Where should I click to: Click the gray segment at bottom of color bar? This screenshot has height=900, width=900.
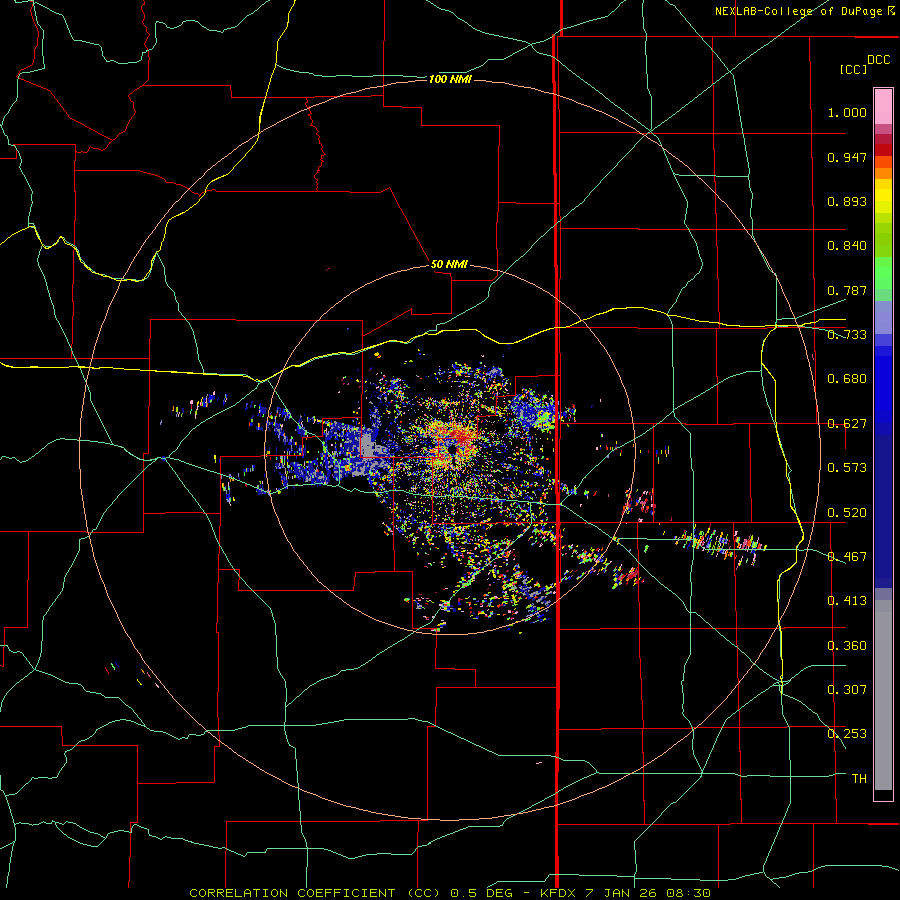point(883,695)
